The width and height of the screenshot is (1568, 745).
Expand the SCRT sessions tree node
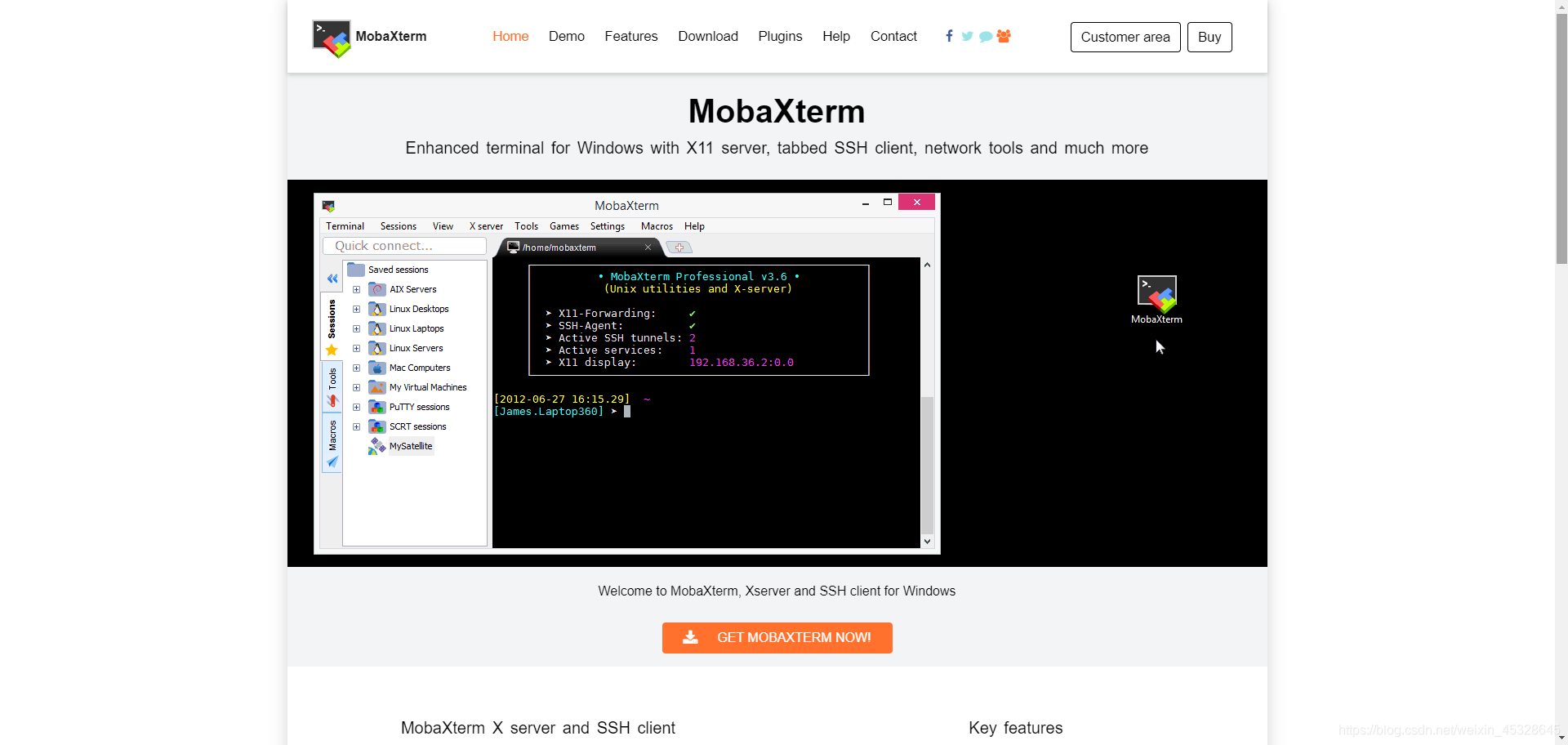[356, 426]
